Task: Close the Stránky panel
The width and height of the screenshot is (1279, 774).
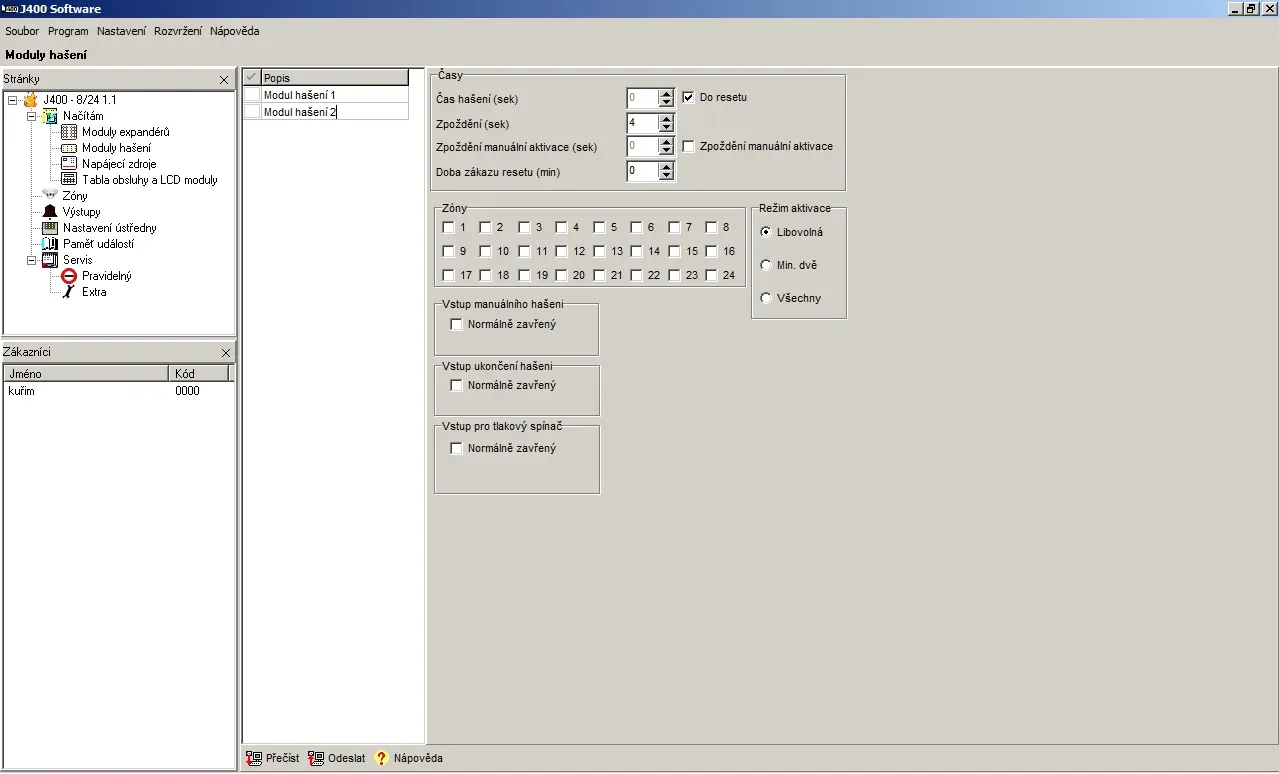Action: 224,79
